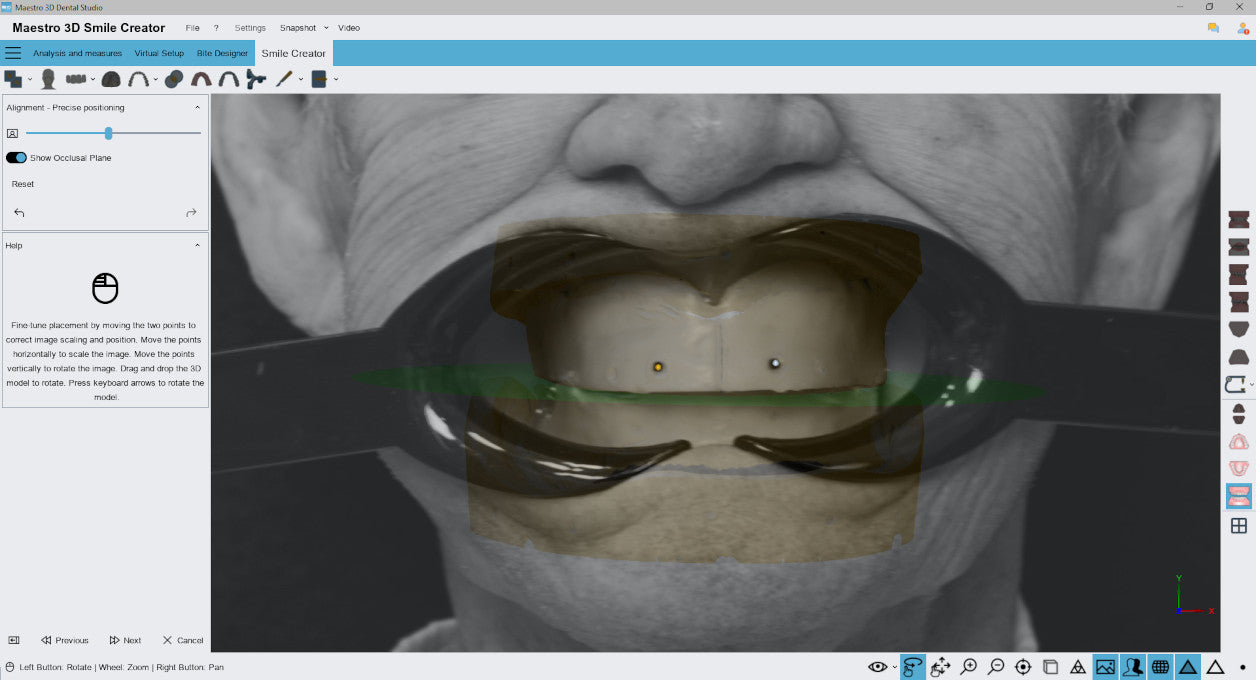The width and height of the screenshot is (1256, 680).
Task: Select the Smile Creator tab
Action: (294, 53)
